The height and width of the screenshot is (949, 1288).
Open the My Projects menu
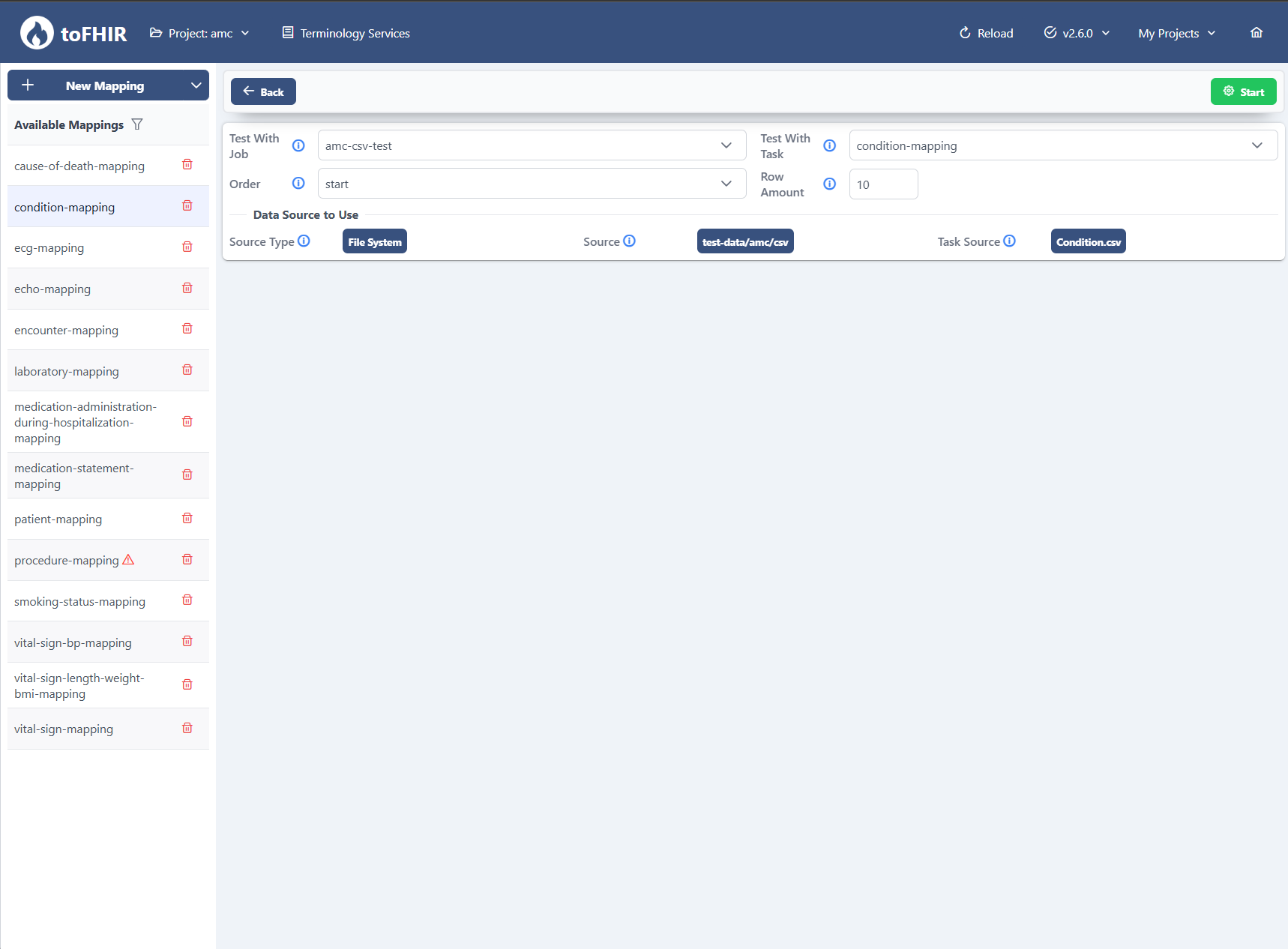tap(1176, 33)
